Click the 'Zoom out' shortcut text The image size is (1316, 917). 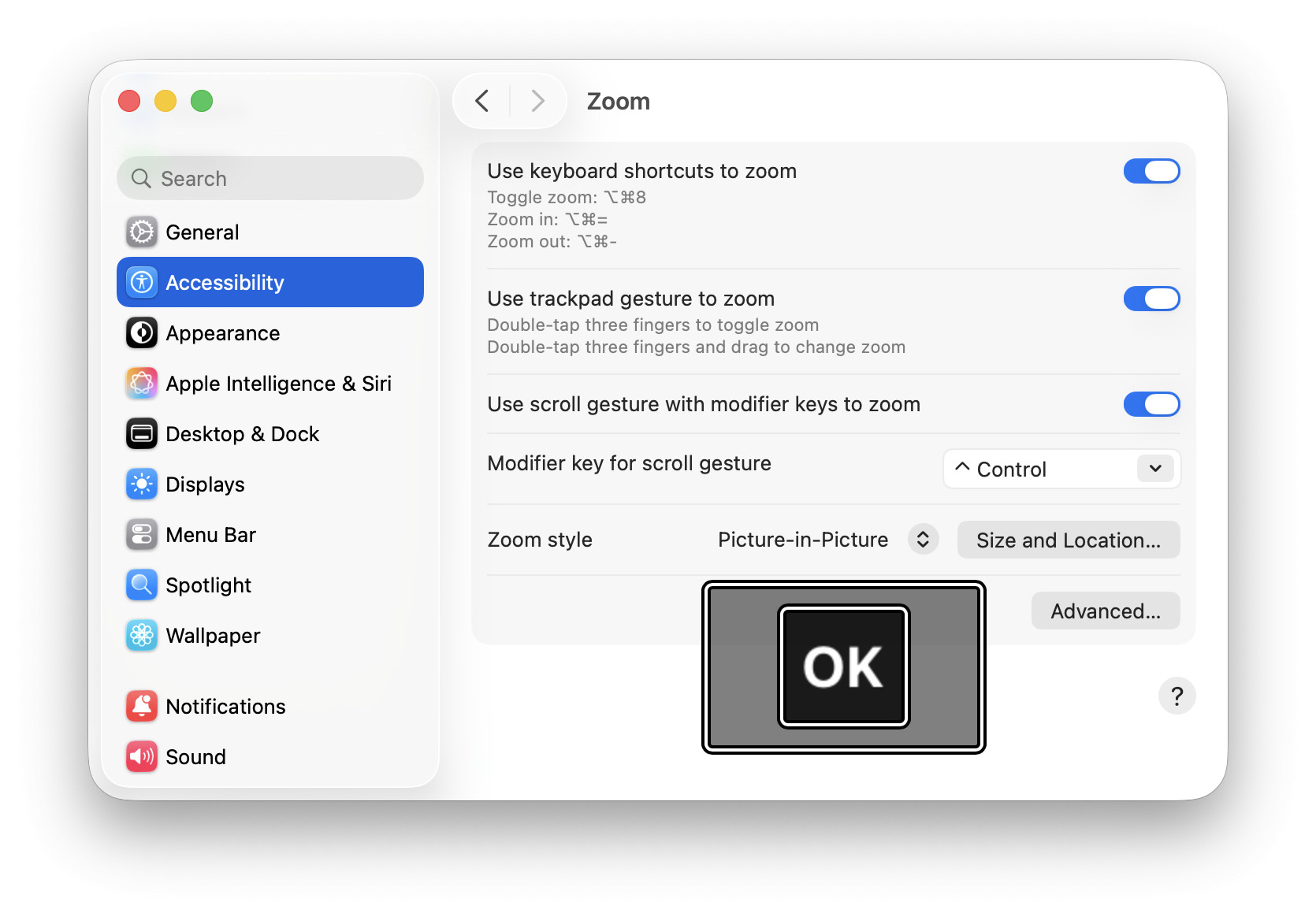point(552,241)
